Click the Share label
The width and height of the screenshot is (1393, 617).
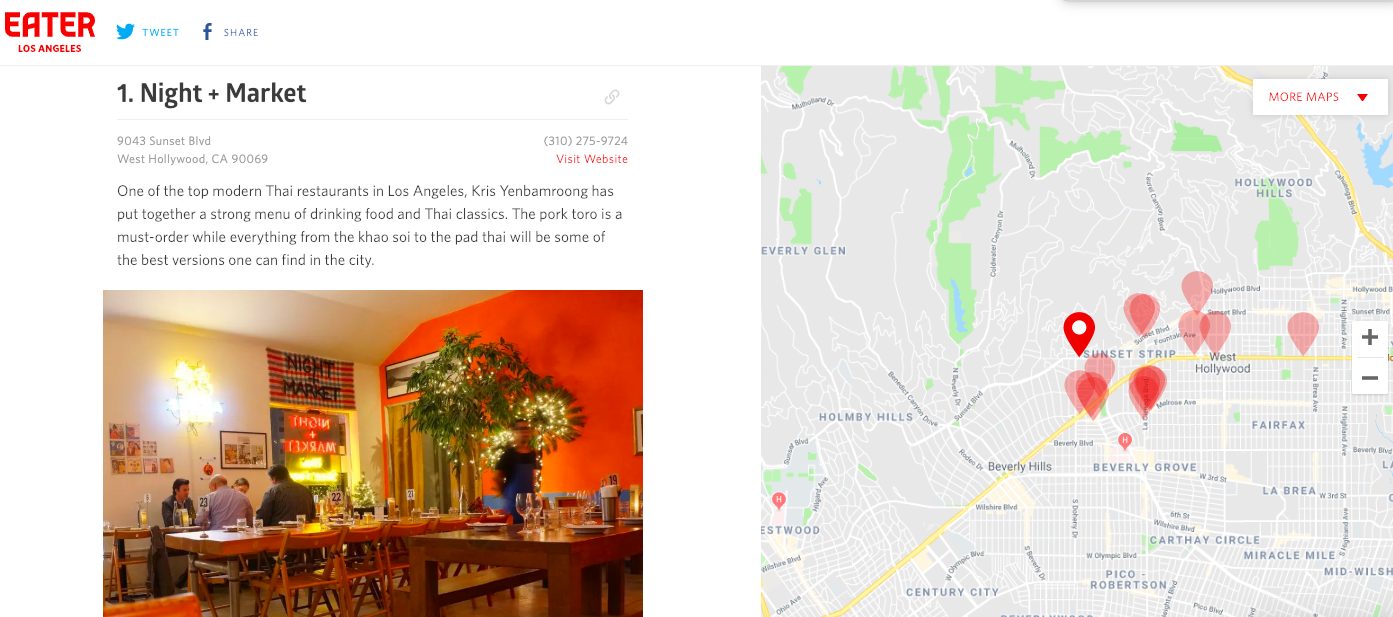(241, 32)
